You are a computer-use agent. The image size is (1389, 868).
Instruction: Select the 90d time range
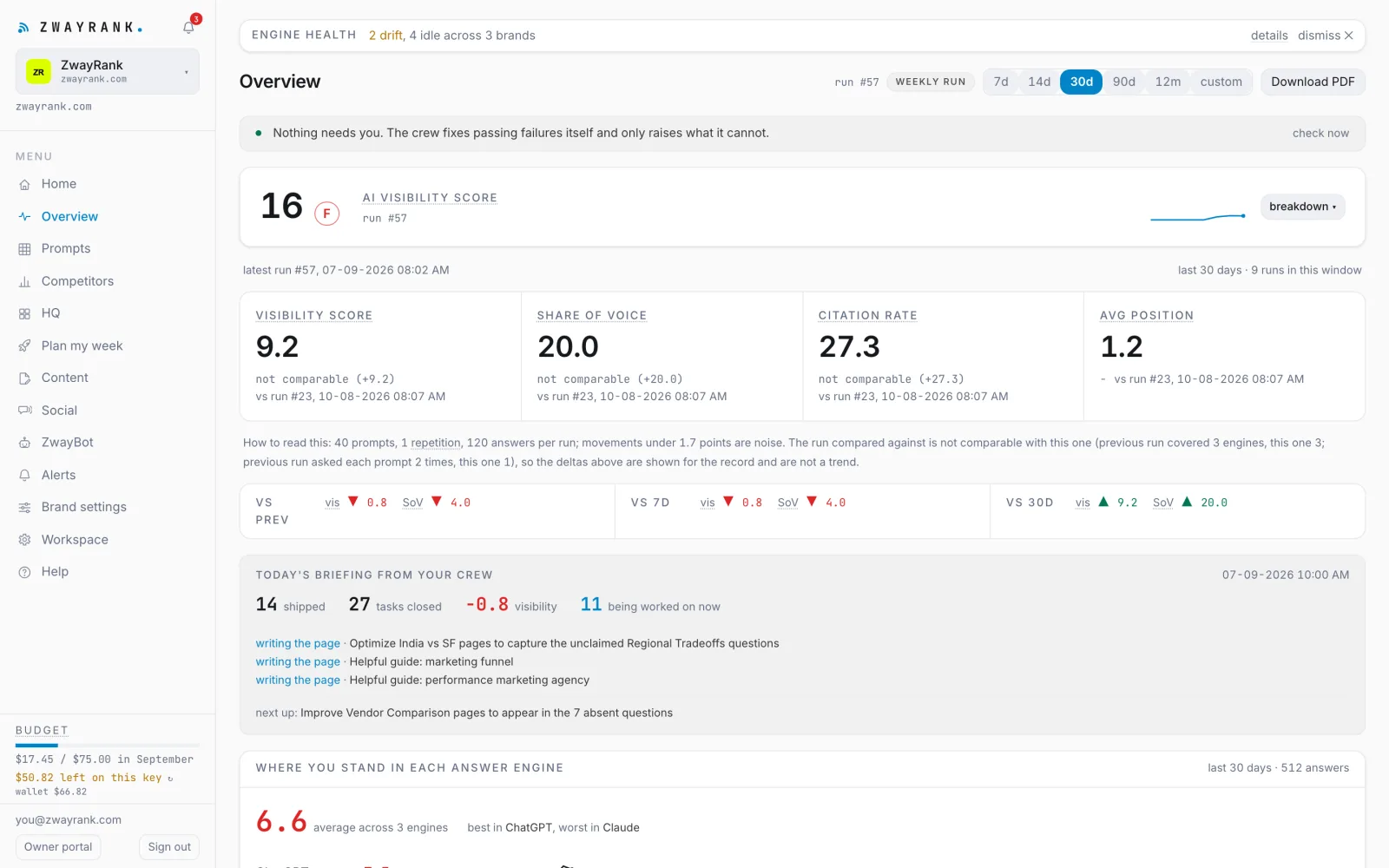click(1123, 82)
